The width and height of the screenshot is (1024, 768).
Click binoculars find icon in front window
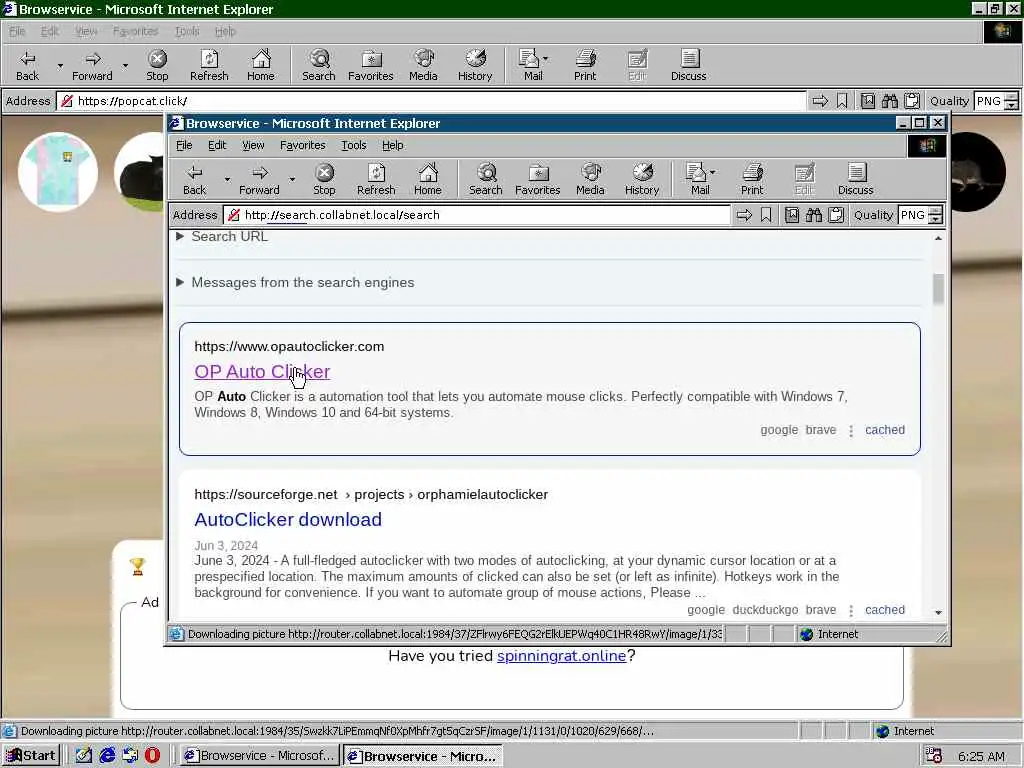[x=814, y=215]
